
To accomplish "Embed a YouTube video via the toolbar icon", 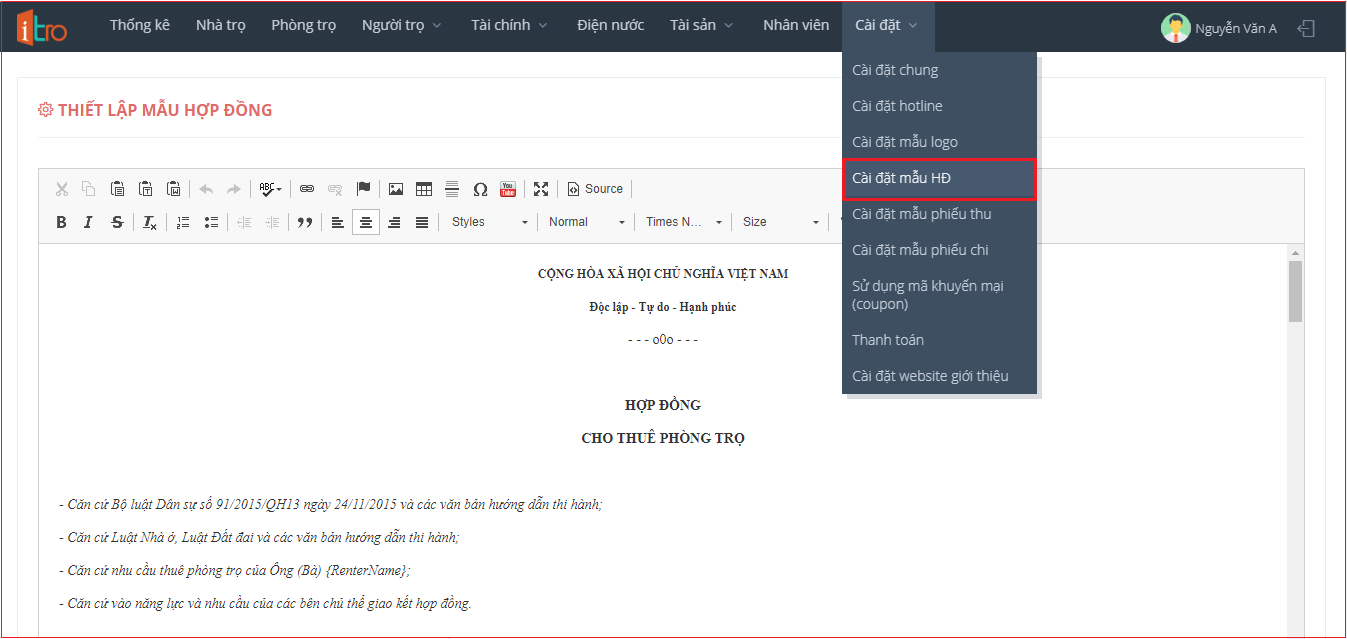I will 508,189.
